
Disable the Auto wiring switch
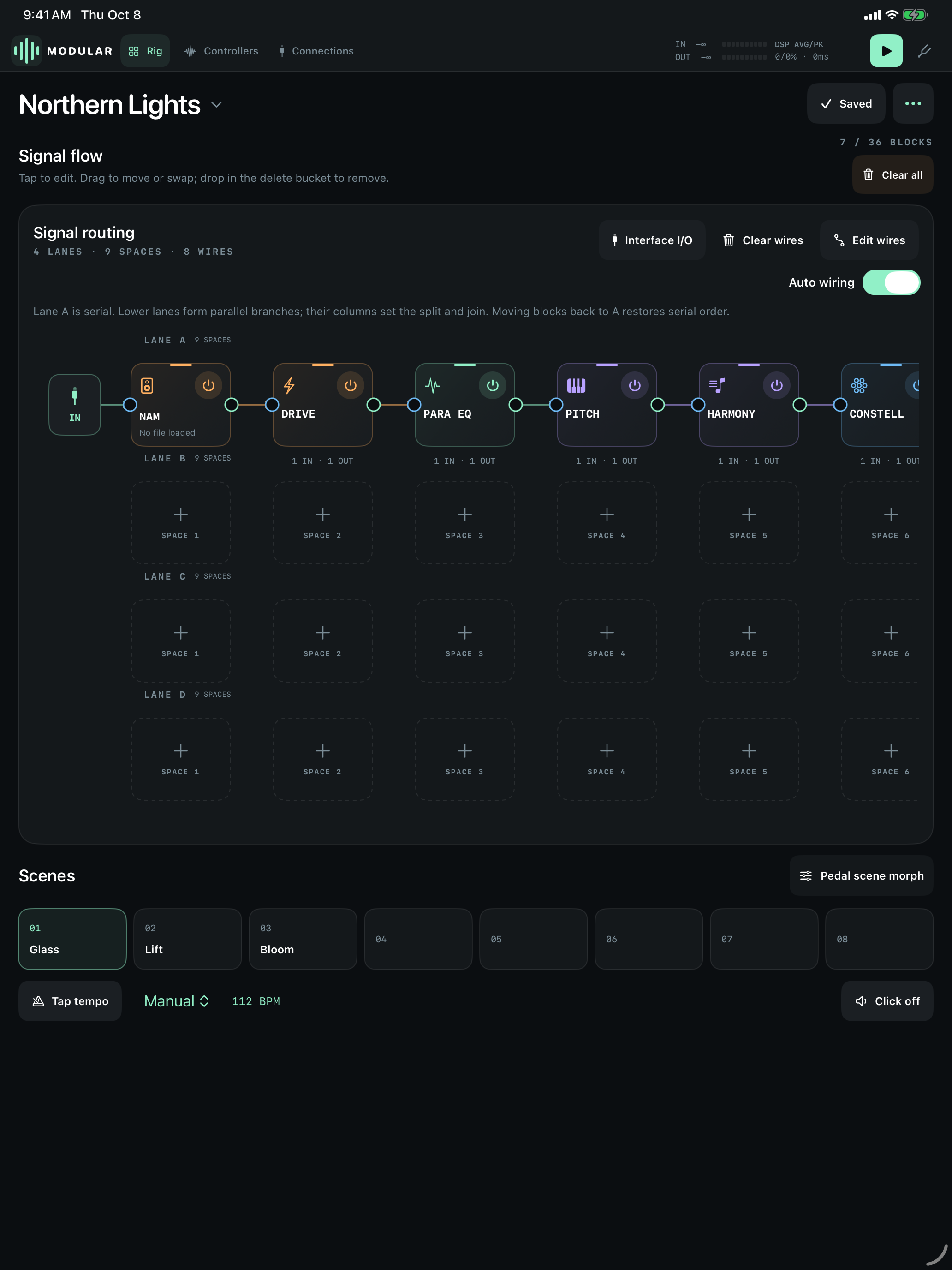pos(891,282)
